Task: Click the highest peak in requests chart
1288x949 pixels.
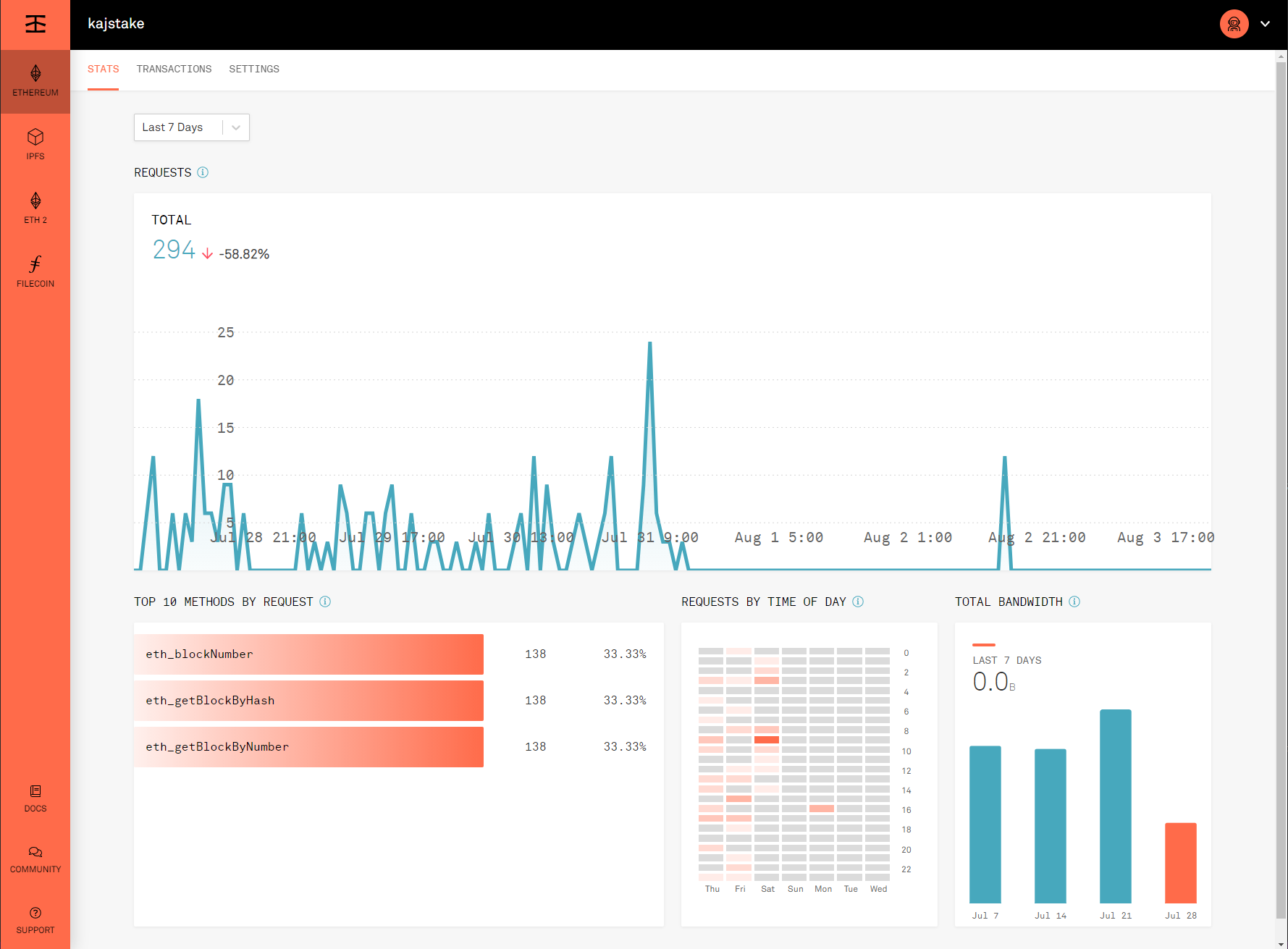Action: [x=650, y=343]
